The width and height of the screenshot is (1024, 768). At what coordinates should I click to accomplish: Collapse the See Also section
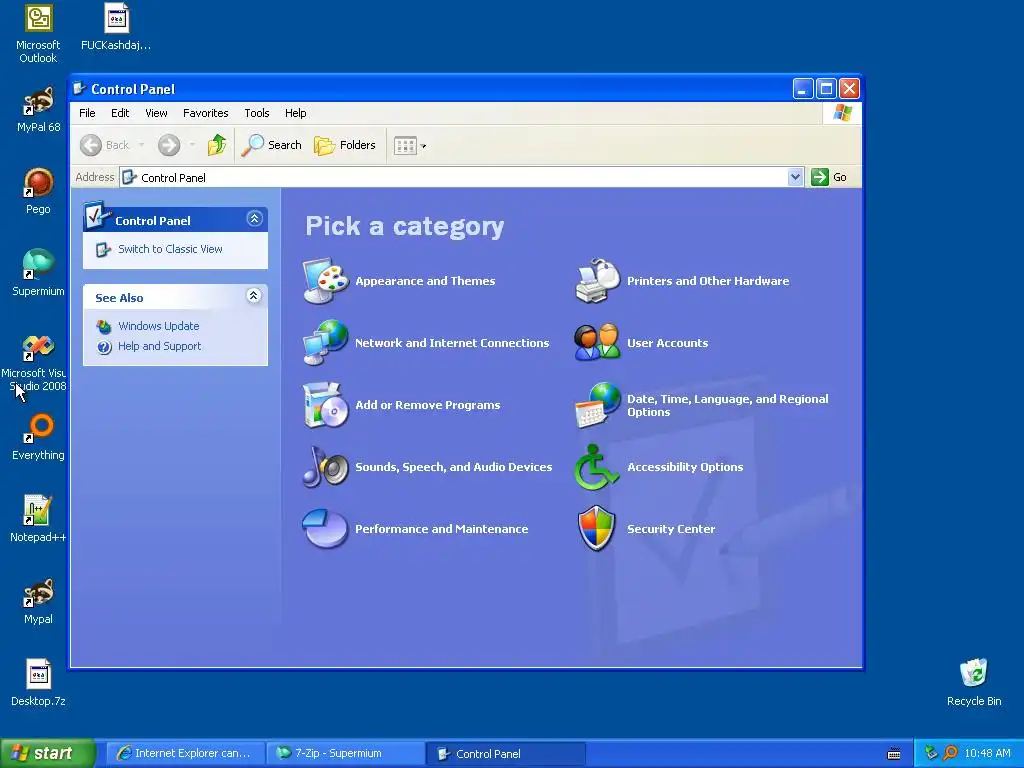pyautogui.click(x=253, y=296)
